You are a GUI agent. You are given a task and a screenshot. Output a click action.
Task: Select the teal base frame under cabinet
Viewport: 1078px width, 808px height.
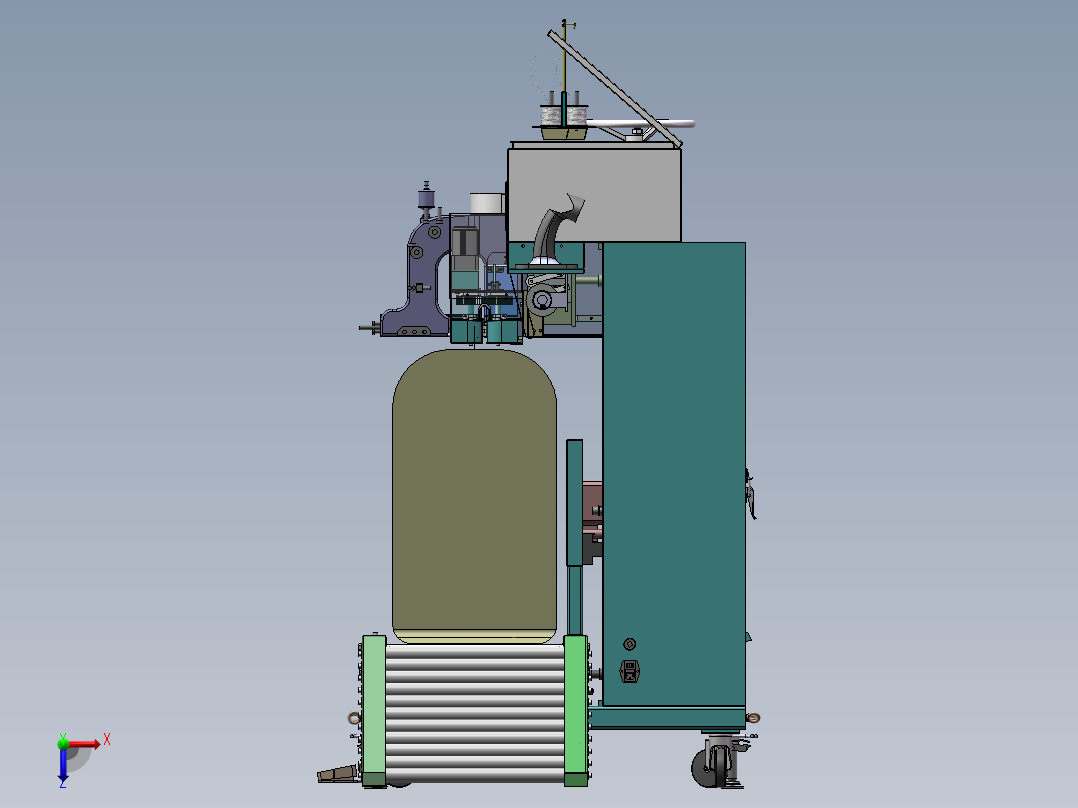pyautogui.click(x=667, y=718)
